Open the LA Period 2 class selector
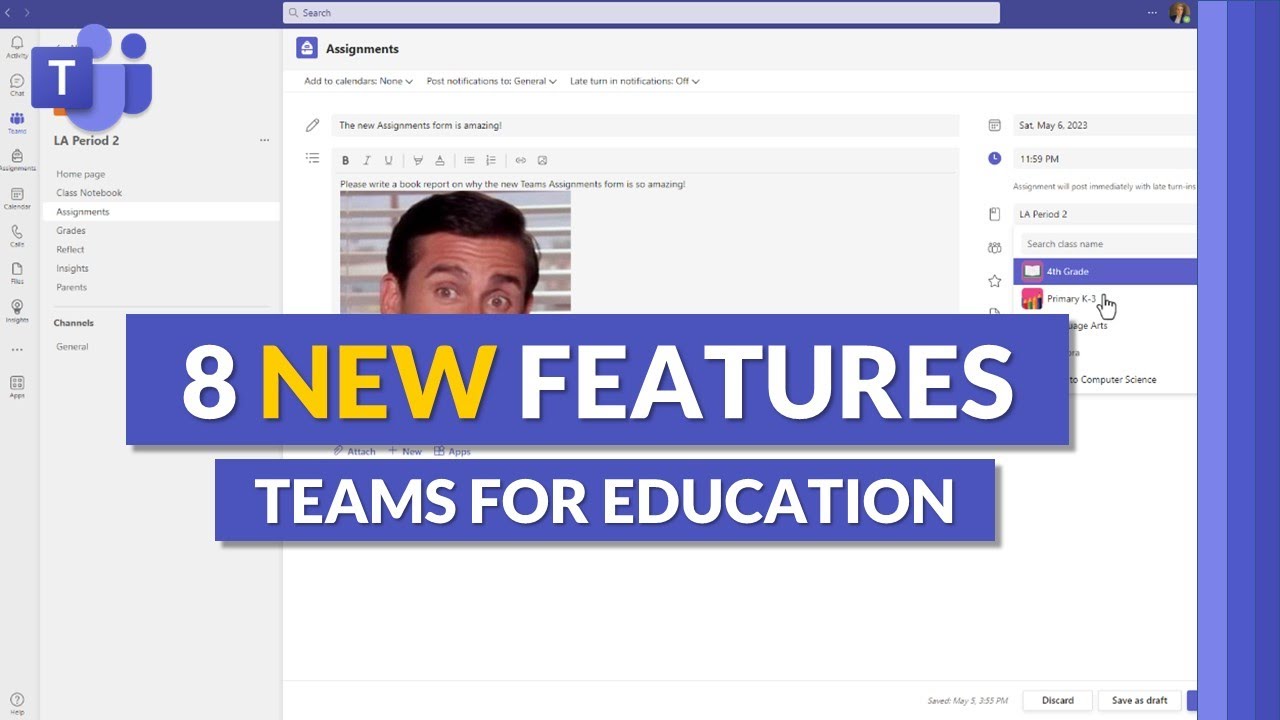The height and width of the screenshot is (720, 1280). pyautogui.click(x=1104, y=214)
